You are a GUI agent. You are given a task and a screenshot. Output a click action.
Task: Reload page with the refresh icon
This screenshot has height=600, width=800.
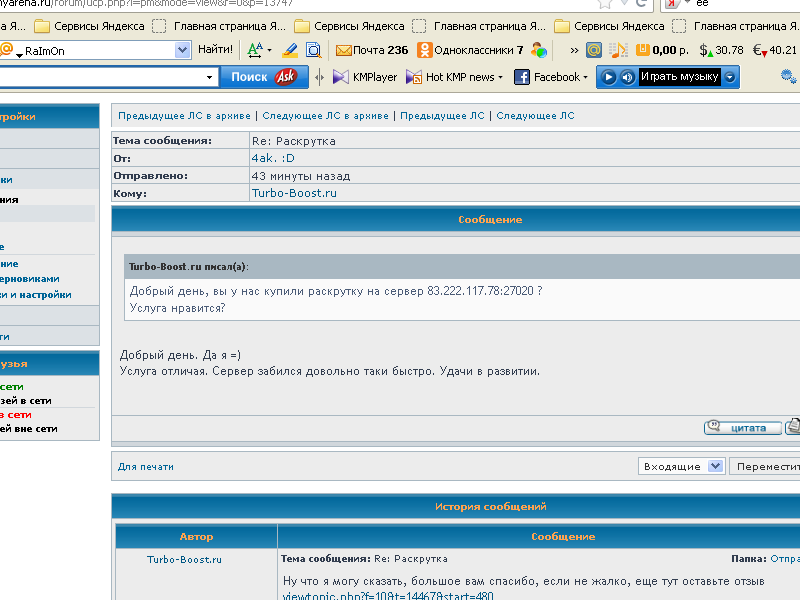coord(641,3)
